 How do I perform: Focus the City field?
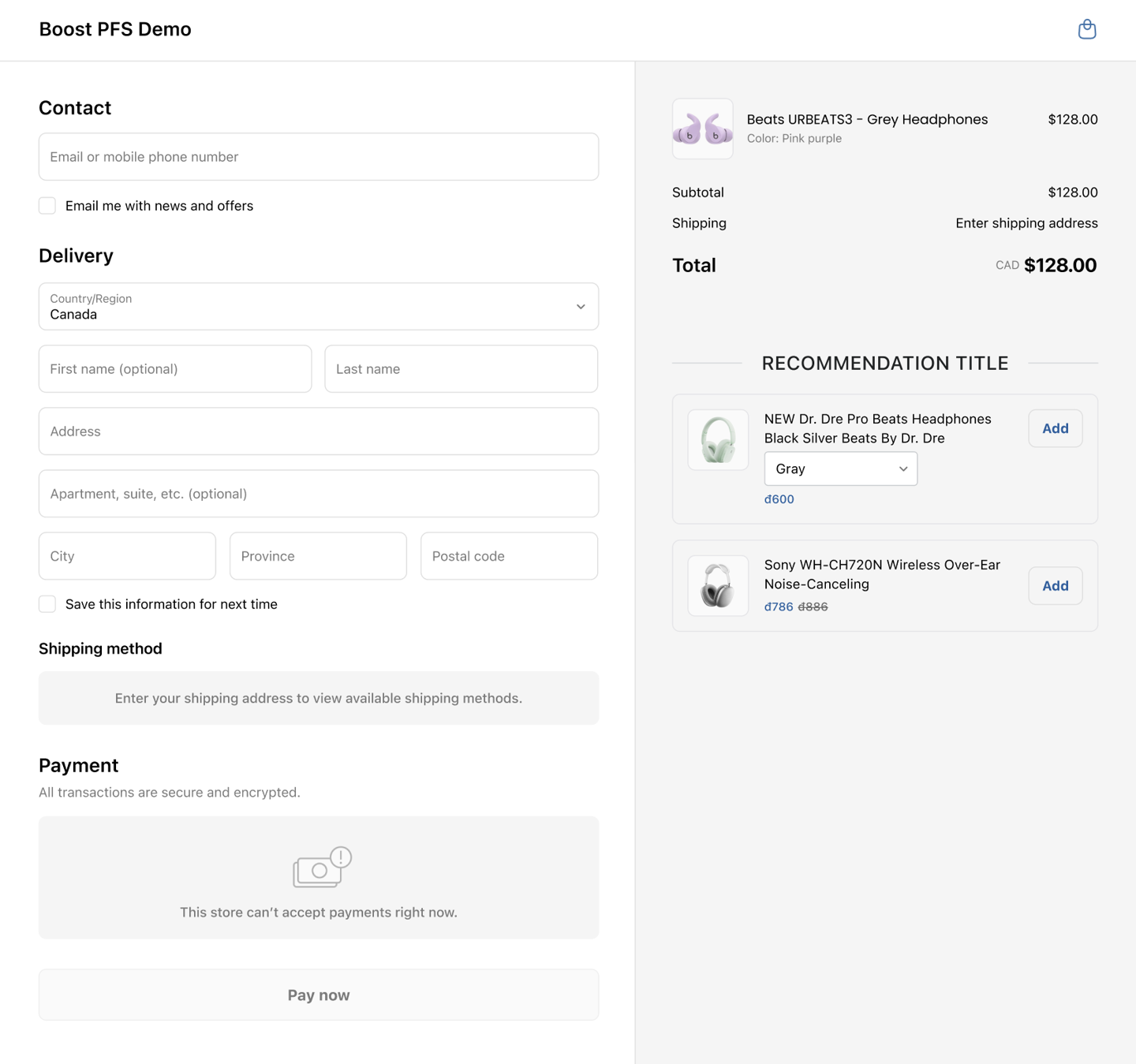pos(127,556)
